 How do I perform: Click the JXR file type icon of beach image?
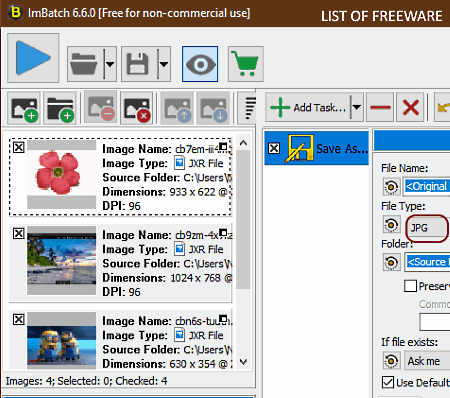(x=179, y=249)
